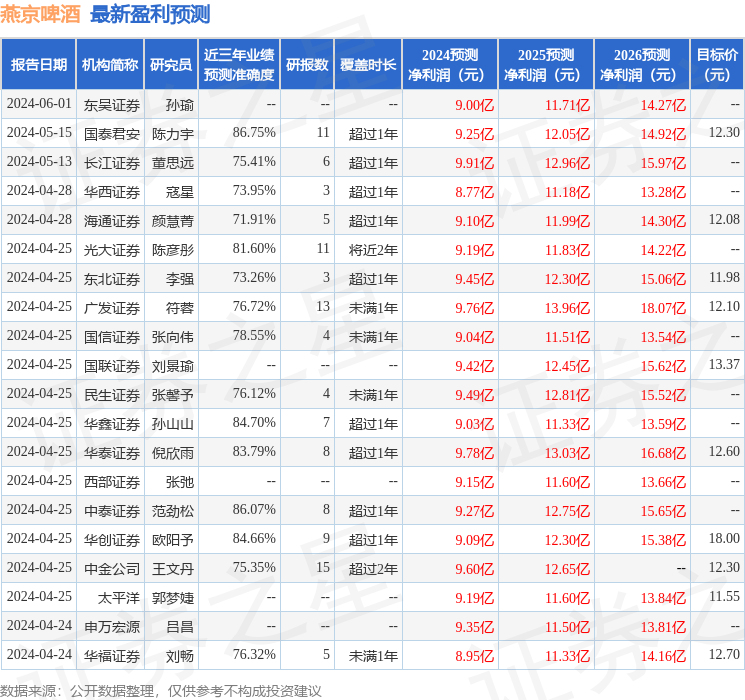Click coverage duration 超过2年

tap(373, 568)
